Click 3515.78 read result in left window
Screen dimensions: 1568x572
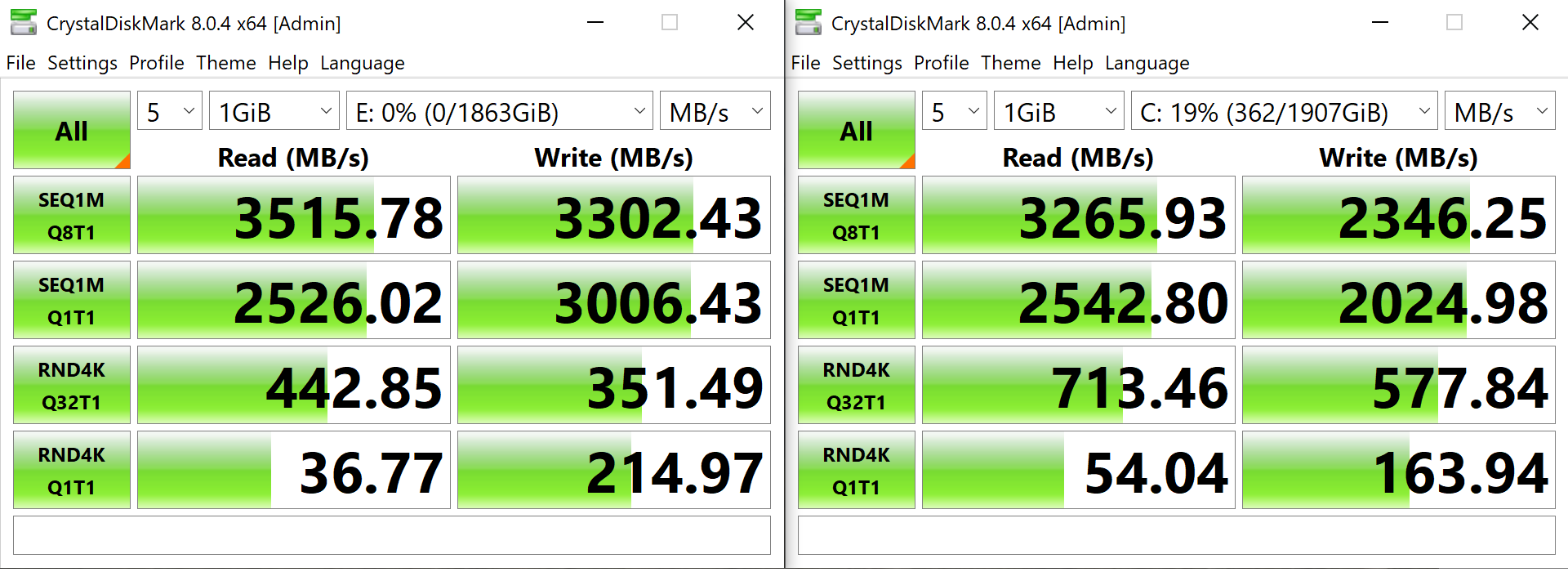pos(294,215)
